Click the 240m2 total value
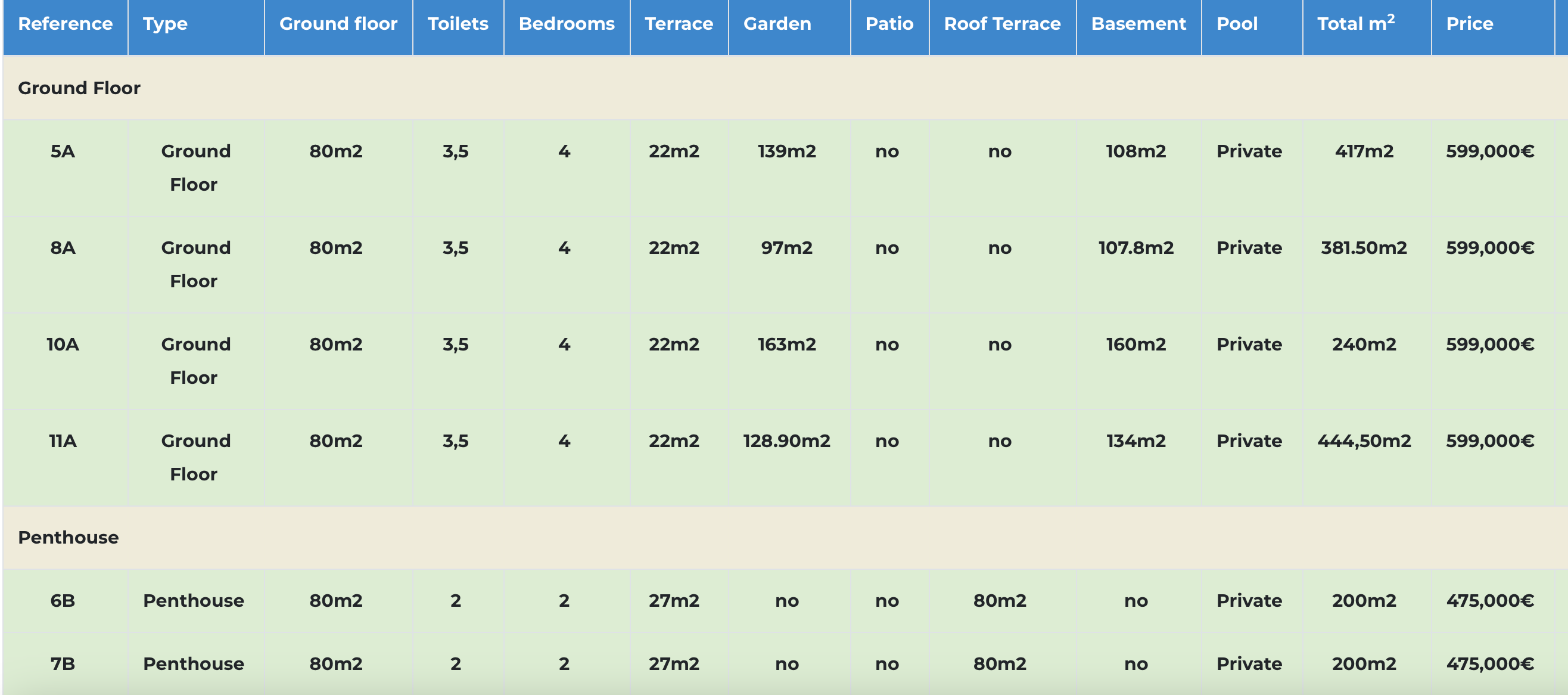This screenshot has height=695, width=1568. tap(1364, 344)
